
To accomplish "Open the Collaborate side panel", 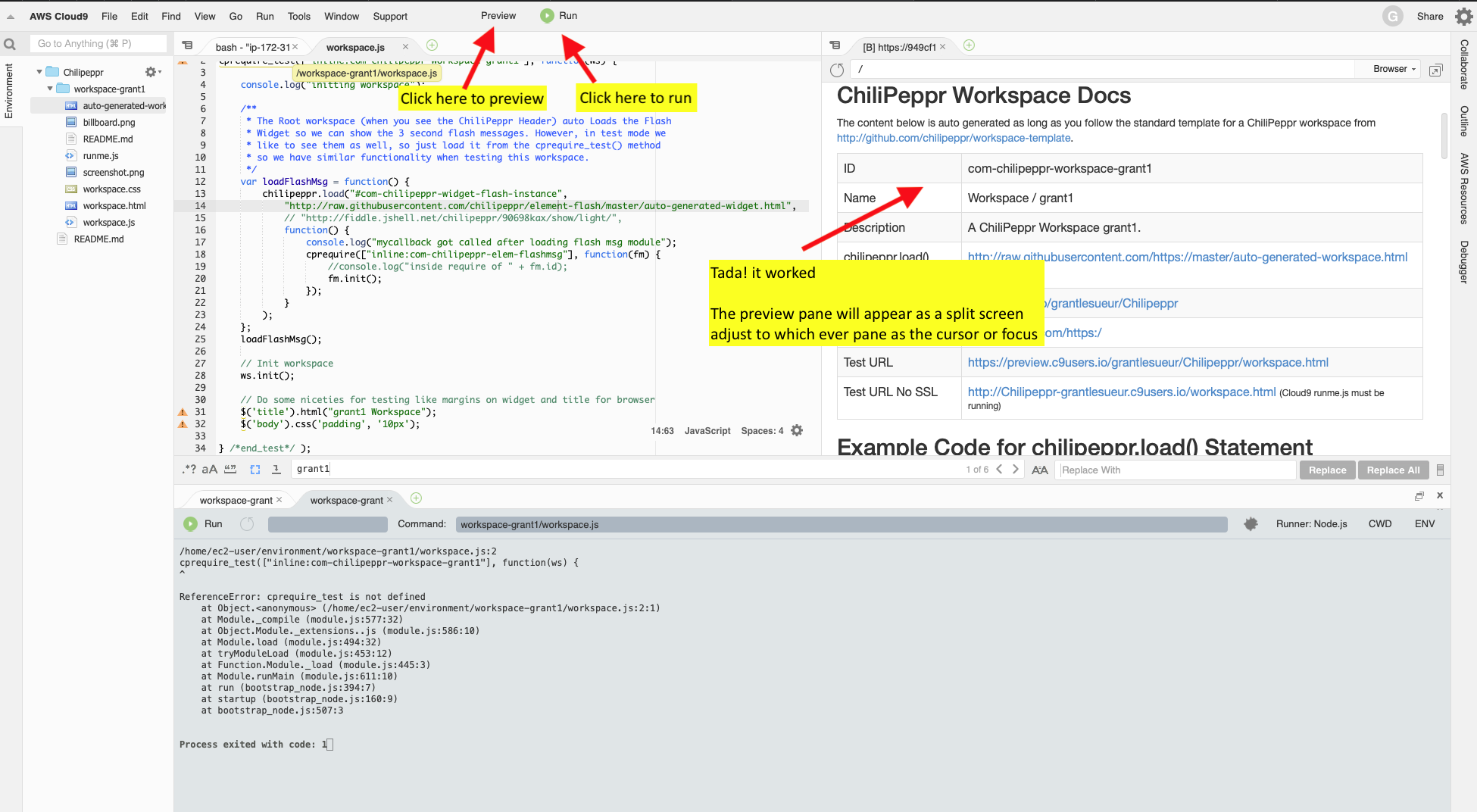I will click(x=1464, y=64).
